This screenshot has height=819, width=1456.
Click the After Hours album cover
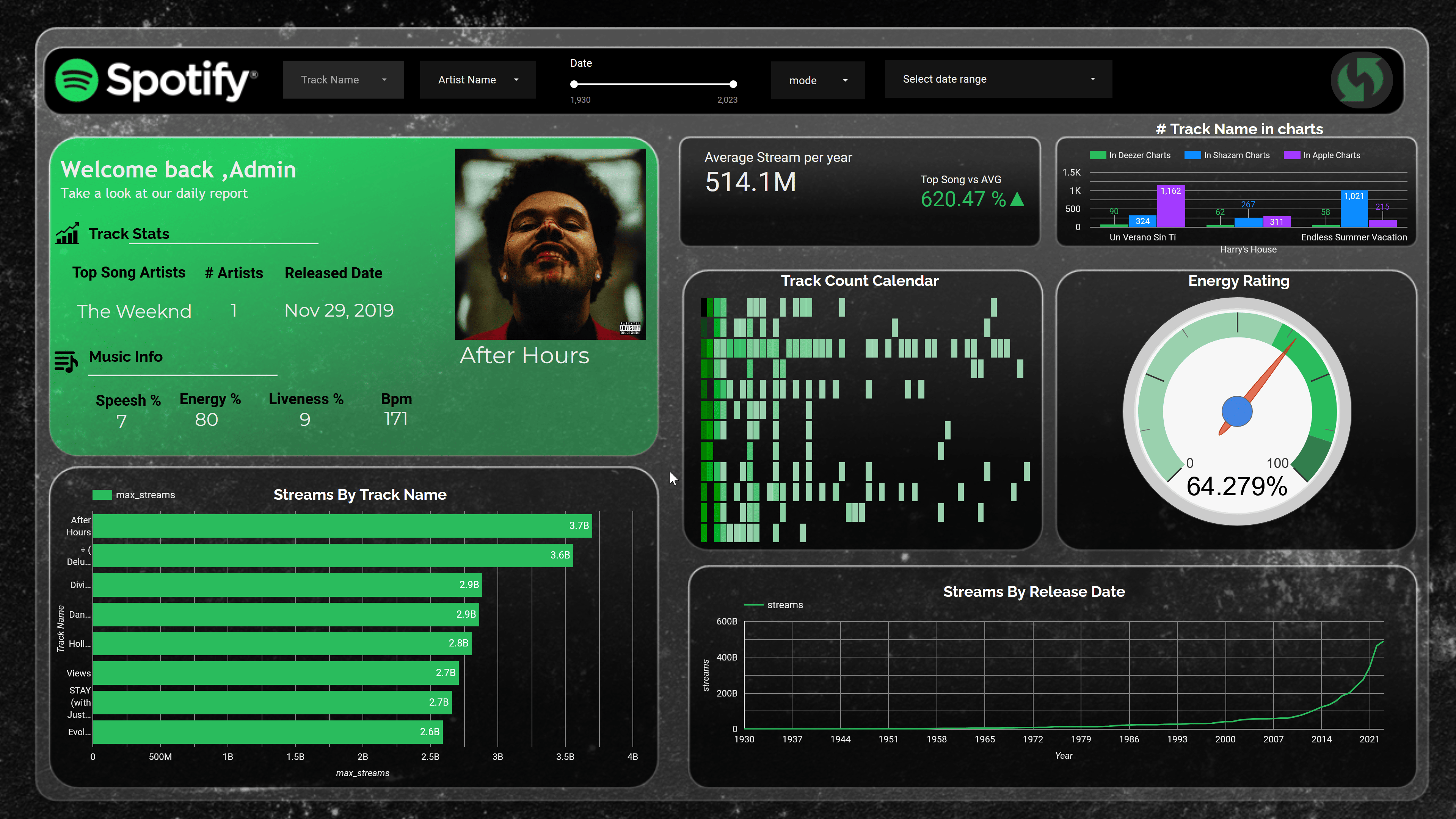(551, 243)
